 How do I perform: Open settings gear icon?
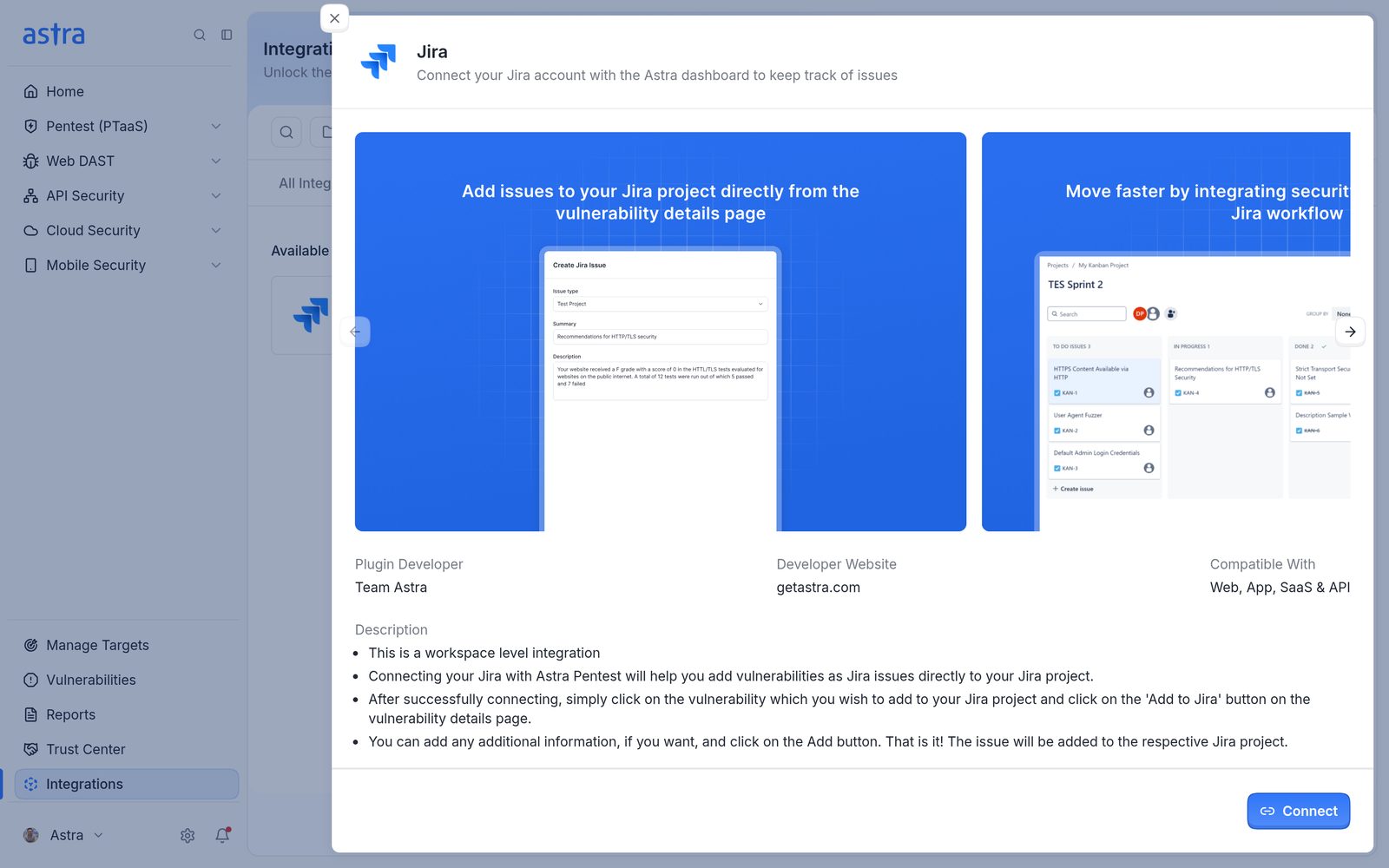click(x=188, y=835)
